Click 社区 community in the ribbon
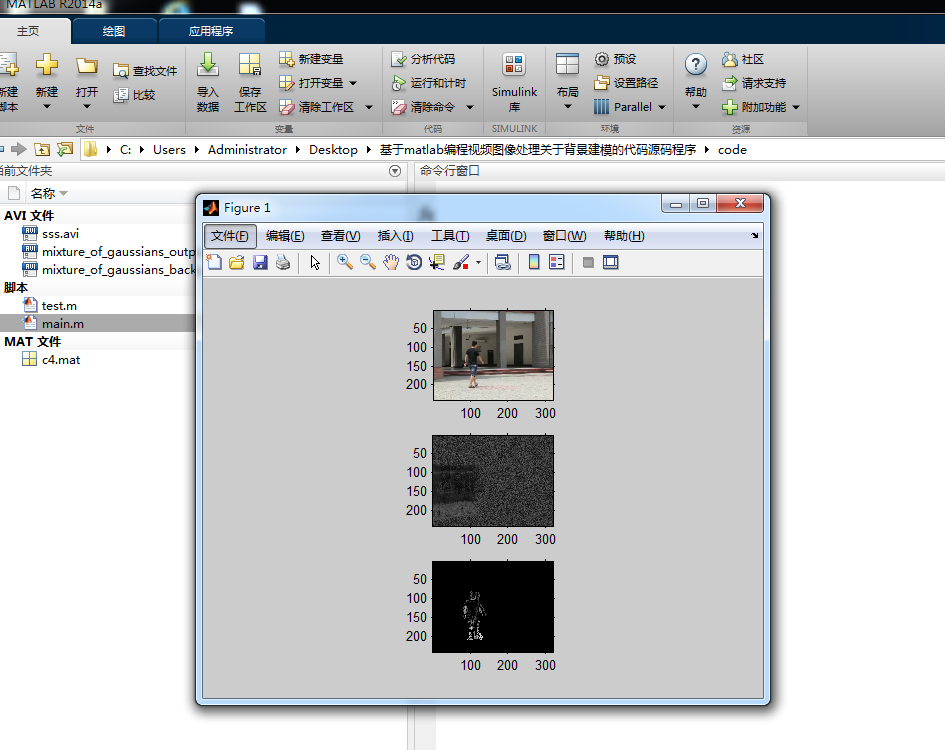This screenshot has height=750, width=945. pos(742,59)
